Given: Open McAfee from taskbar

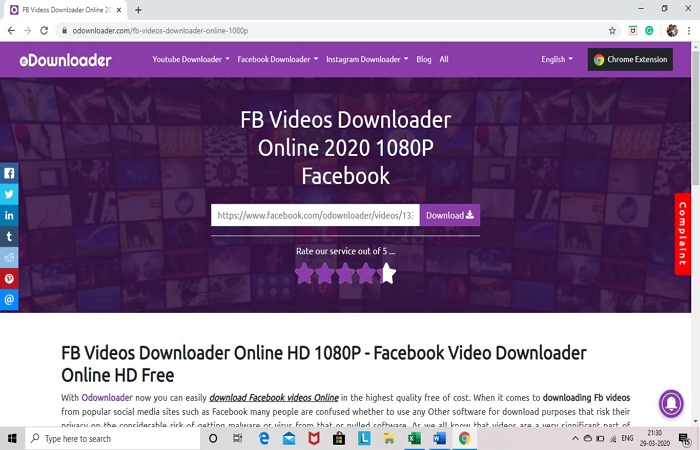Looking at the screenshot, I should [314, 438].
